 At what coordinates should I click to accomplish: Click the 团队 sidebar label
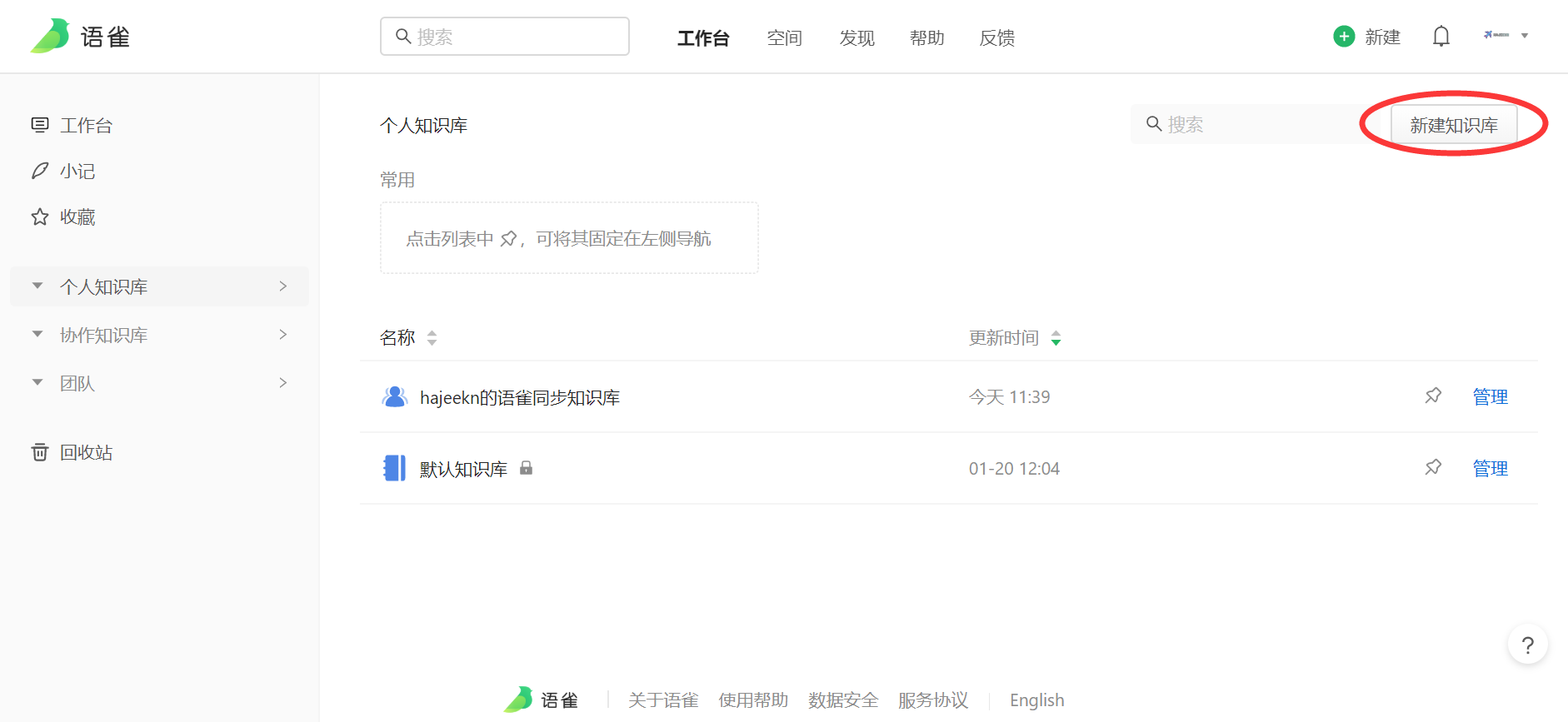pyautogui.click(x=77, y=383)
